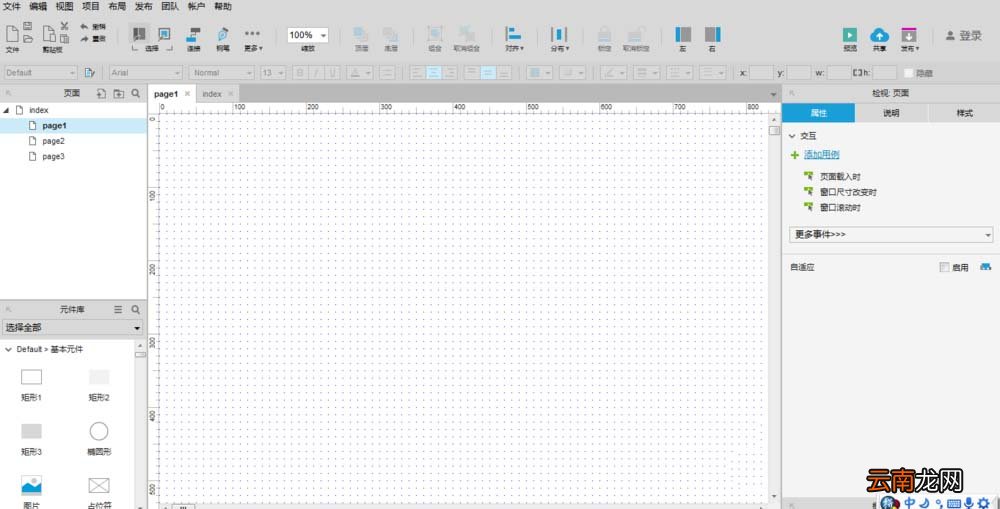Open the Arial font family dropdown
The image size is (1000, 509).
(x=146, y=73)
